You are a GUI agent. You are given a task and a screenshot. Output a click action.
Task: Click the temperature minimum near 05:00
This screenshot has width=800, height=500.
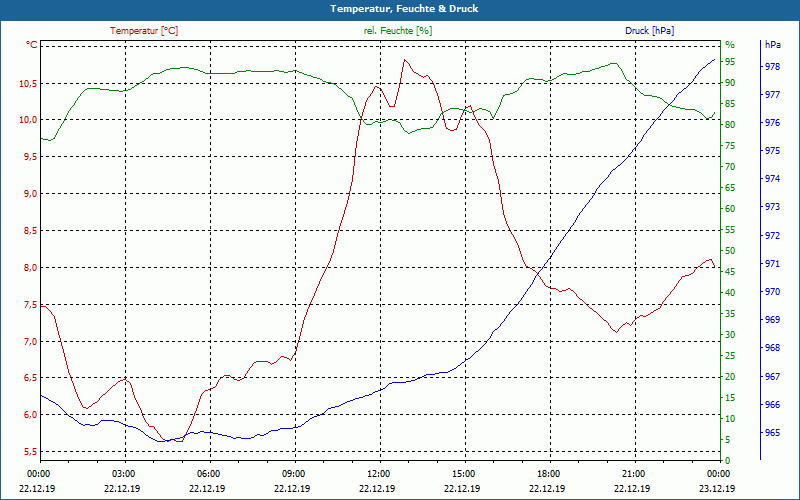pyautogui.click(x=179, y=441)
